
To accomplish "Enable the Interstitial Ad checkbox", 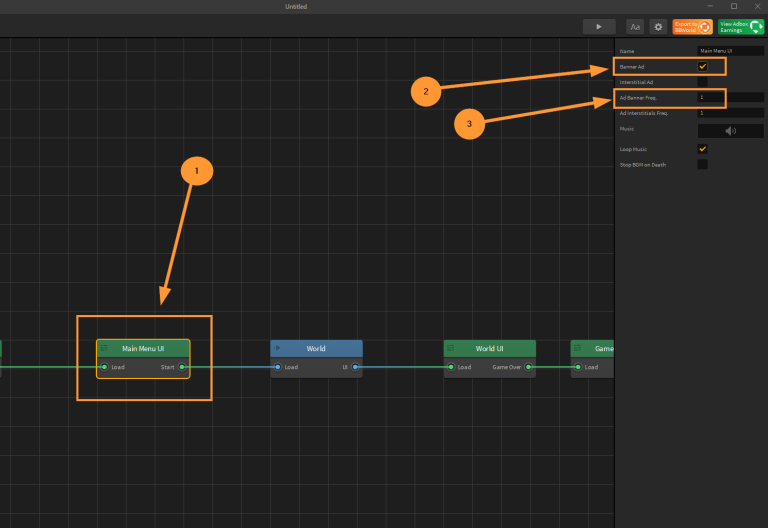I will click(702, 82).
